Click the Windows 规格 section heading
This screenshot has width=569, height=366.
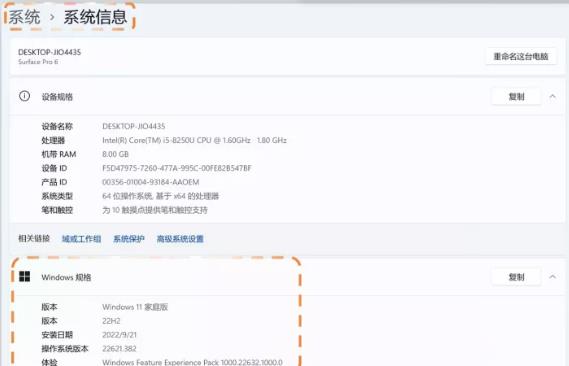point(66,277)
